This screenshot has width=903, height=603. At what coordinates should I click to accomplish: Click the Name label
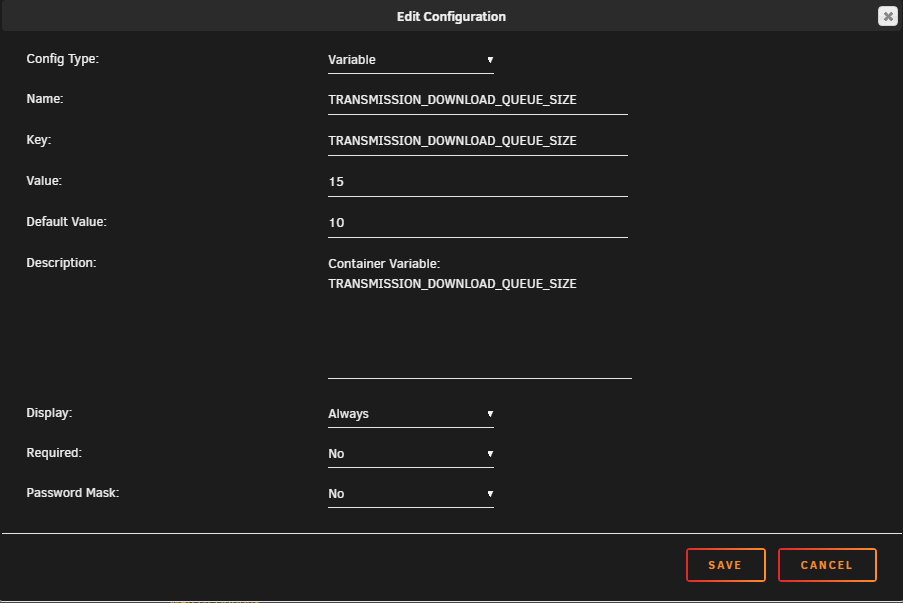pos(45,99)
